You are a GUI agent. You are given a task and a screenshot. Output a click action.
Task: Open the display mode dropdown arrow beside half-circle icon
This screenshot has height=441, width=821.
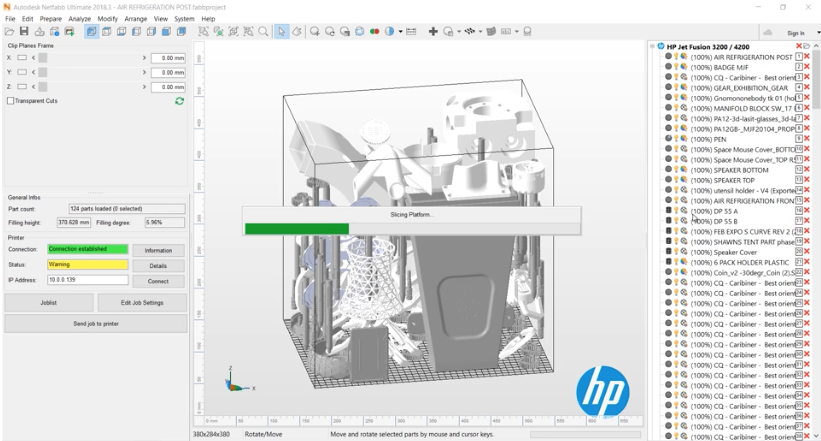coord(401,32)
